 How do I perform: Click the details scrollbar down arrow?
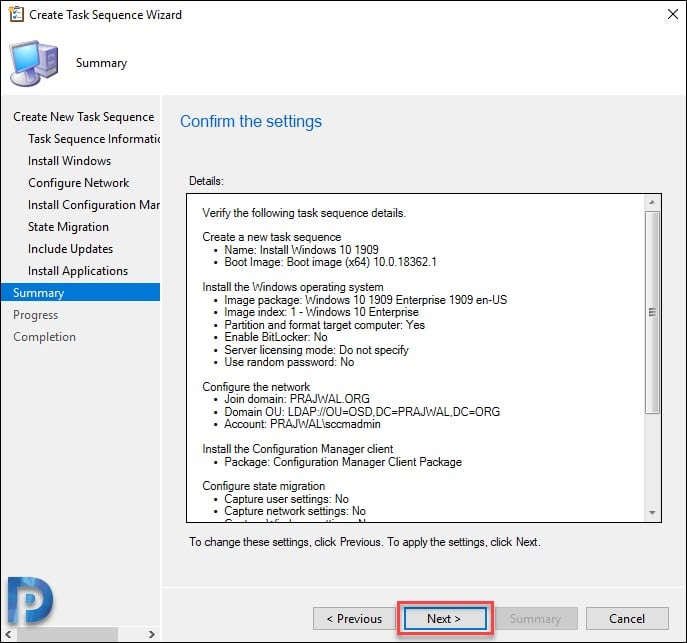pos(652,512)
